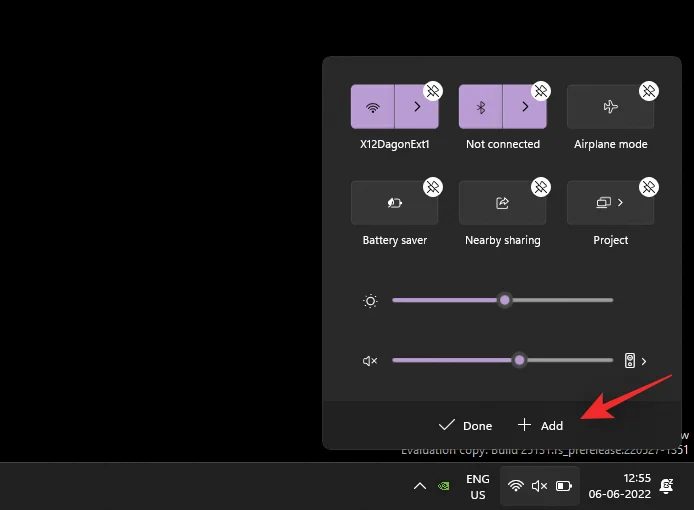Select sound output device icon
This screenshot has width=694, height=510.
pyautogui.click(x=630, y=361)
